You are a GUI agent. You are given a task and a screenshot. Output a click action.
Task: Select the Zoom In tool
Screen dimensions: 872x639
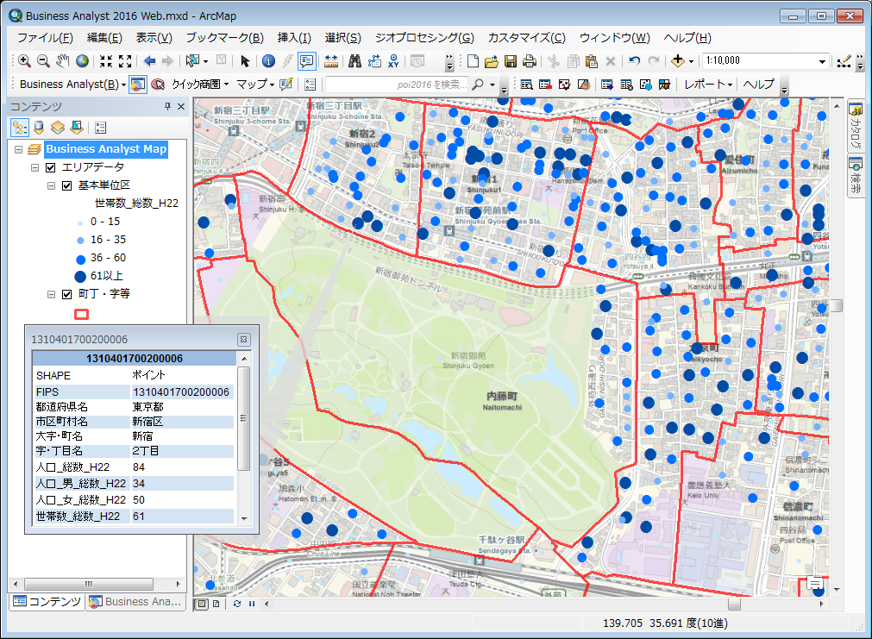coord(24,61)
